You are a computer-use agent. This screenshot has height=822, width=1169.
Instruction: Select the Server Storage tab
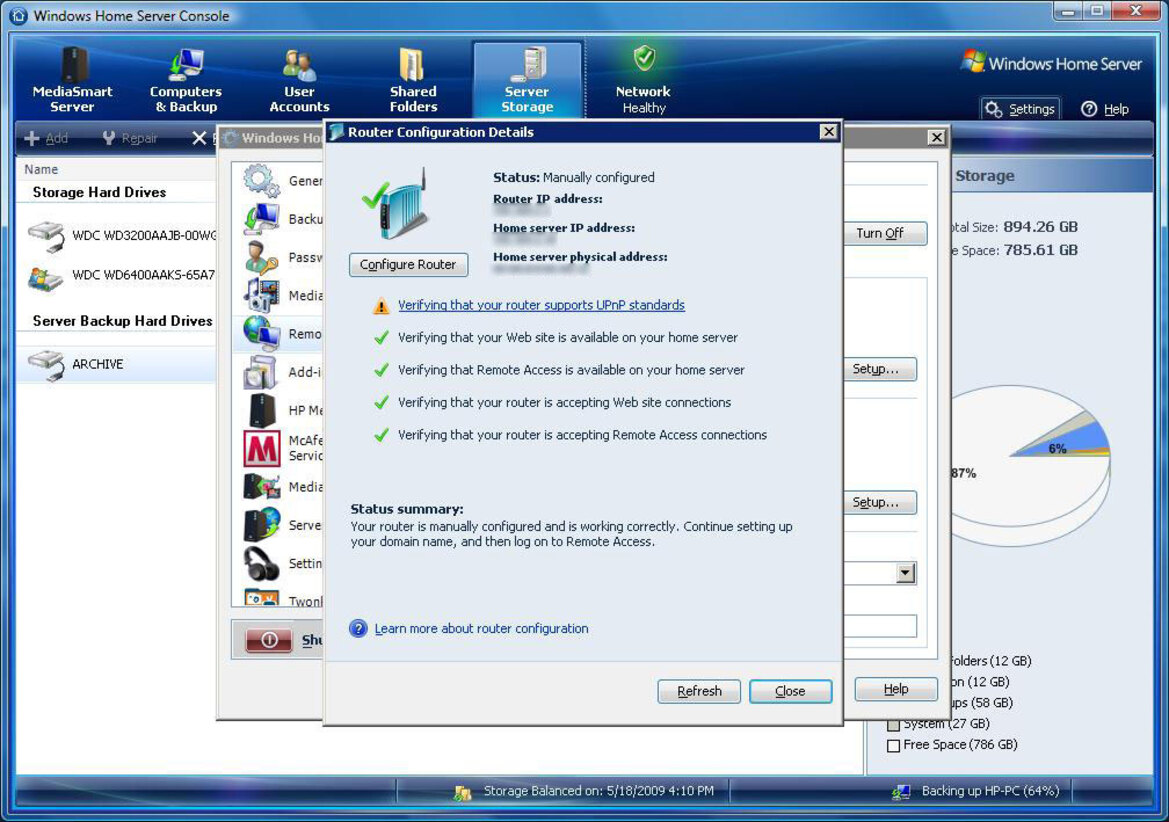click(527, 80)
